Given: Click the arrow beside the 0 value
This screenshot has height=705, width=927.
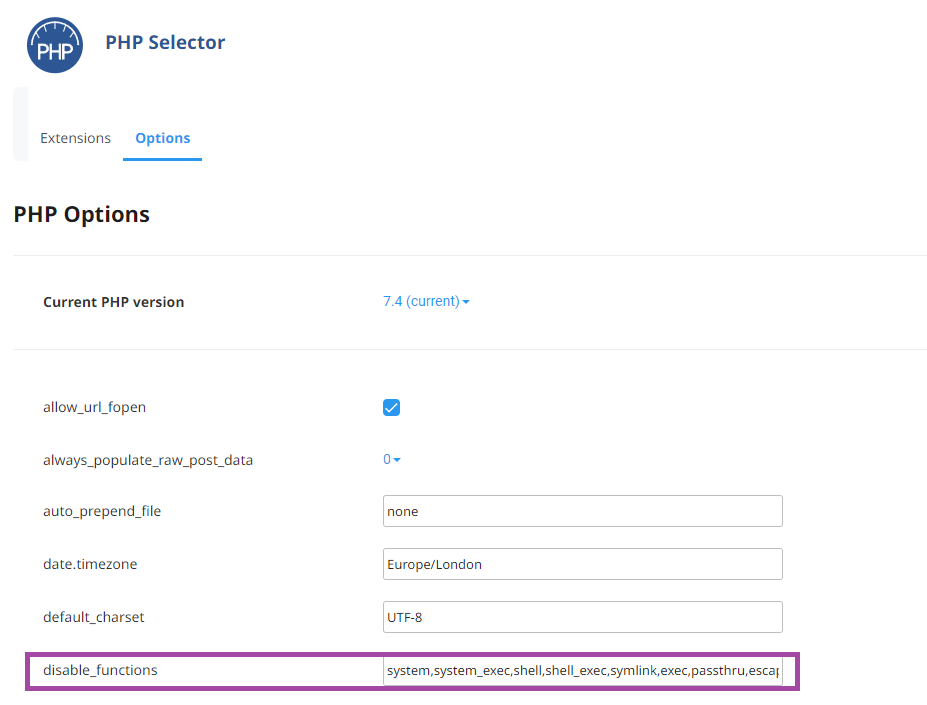Looking at the screenshot, I should [x=397, y=460].
